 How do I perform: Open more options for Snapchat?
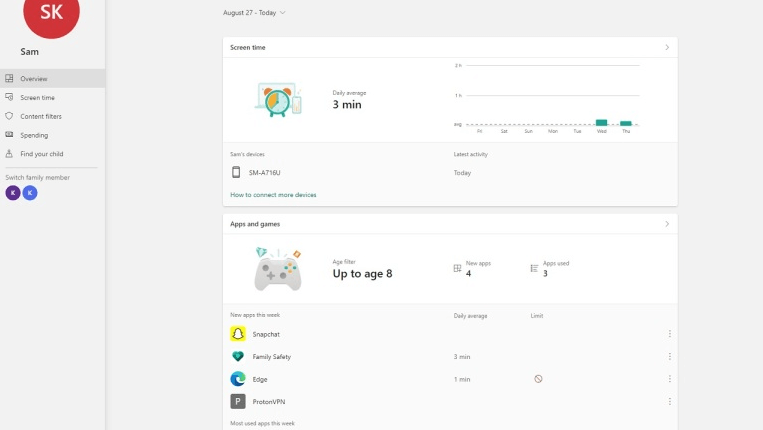click(670, 334)
